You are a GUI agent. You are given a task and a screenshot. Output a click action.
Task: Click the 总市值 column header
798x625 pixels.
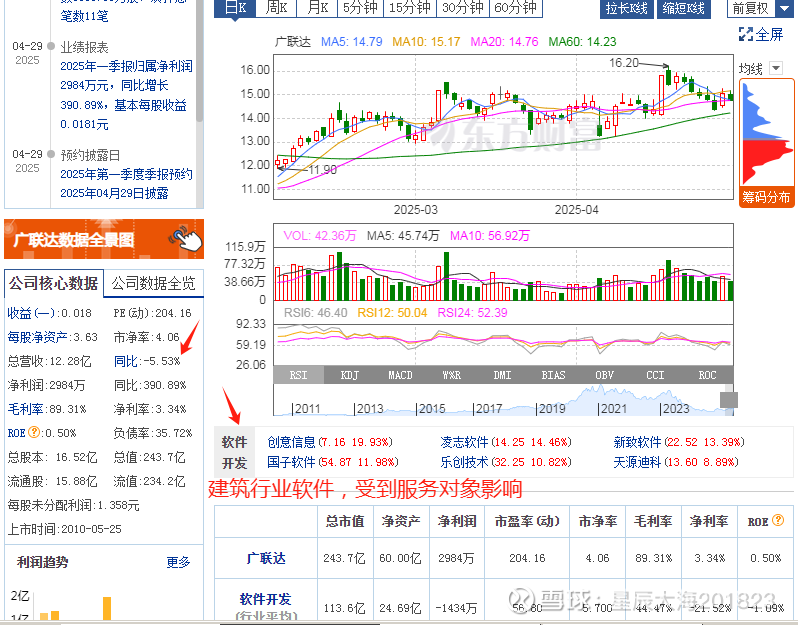(x=345, y=521)
